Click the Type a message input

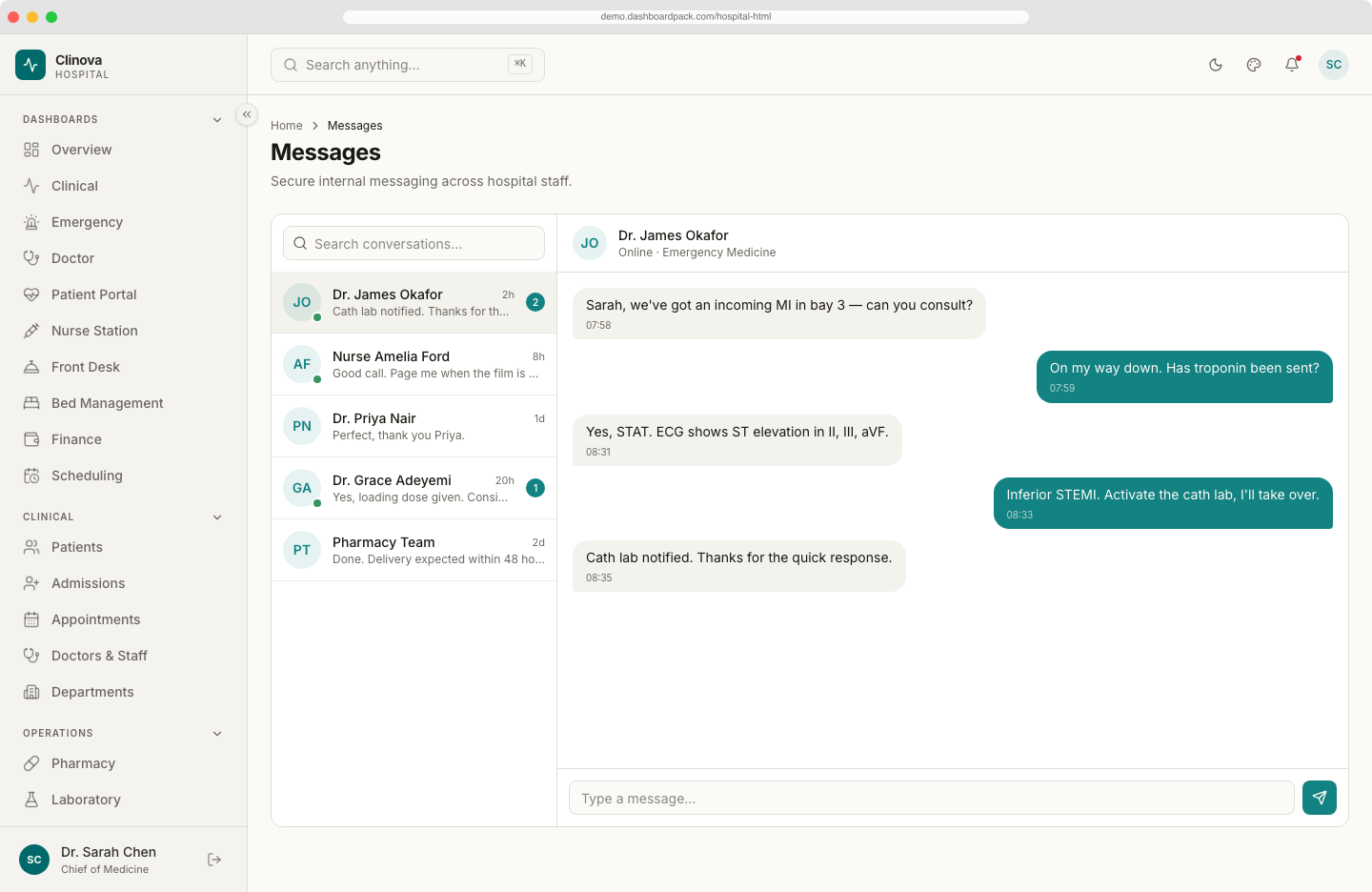pos(932,798)
